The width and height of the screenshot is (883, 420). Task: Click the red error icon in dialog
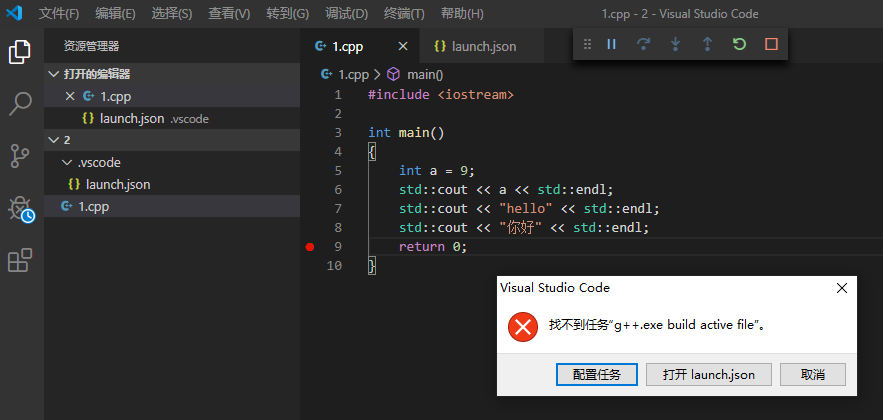pos(523,328)
